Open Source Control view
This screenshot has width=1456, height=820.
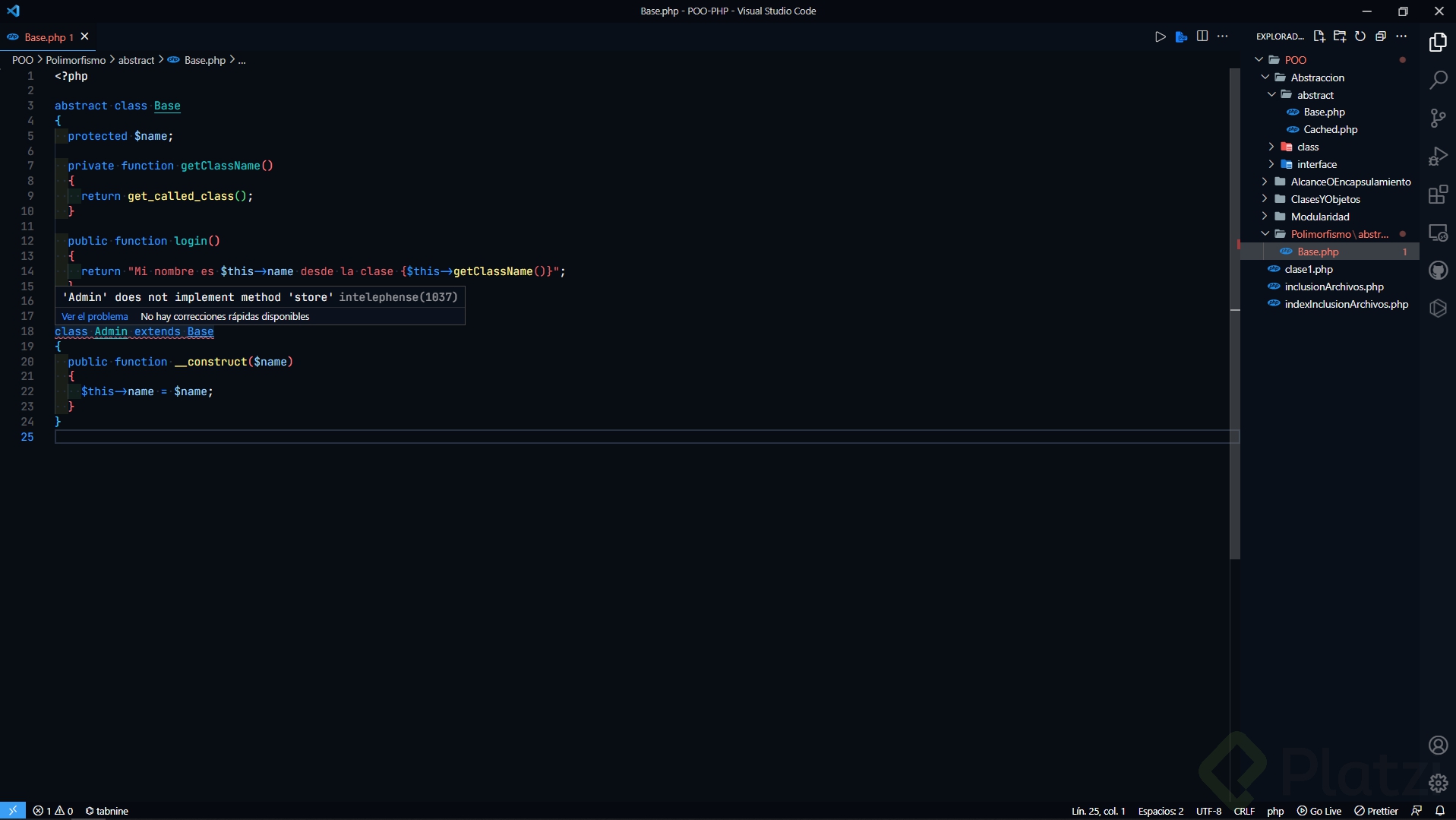(1438, 118)
